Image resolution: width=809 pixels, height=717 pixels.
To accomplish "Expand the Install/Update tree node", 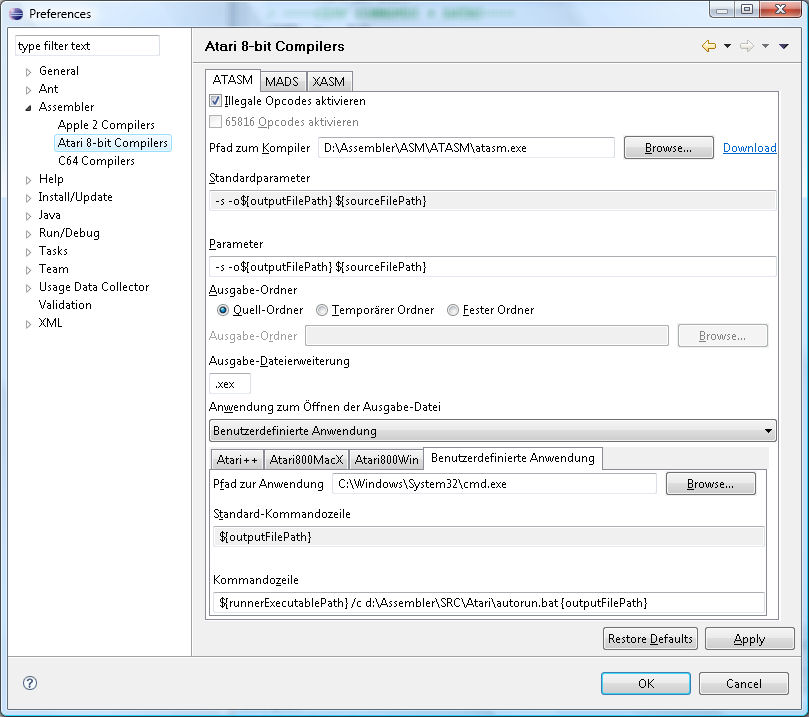I will pyautogui.click(x=28, y=198).
